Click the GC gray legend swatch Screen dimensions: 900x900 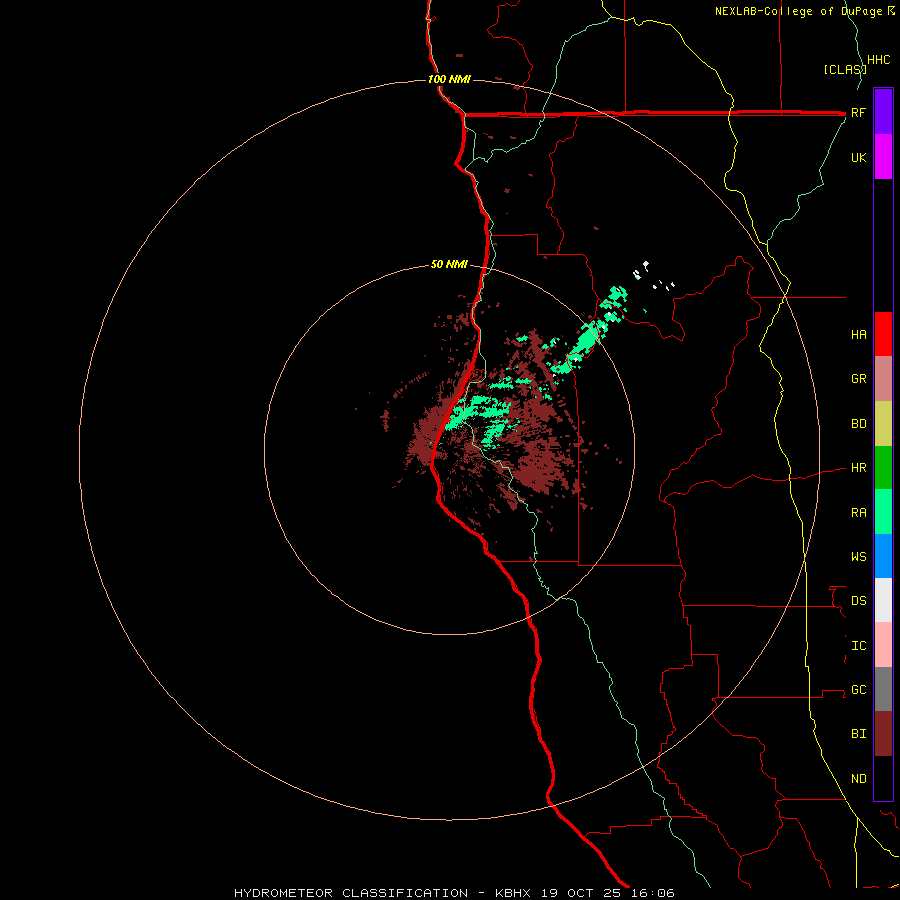[x=883, y=689]
